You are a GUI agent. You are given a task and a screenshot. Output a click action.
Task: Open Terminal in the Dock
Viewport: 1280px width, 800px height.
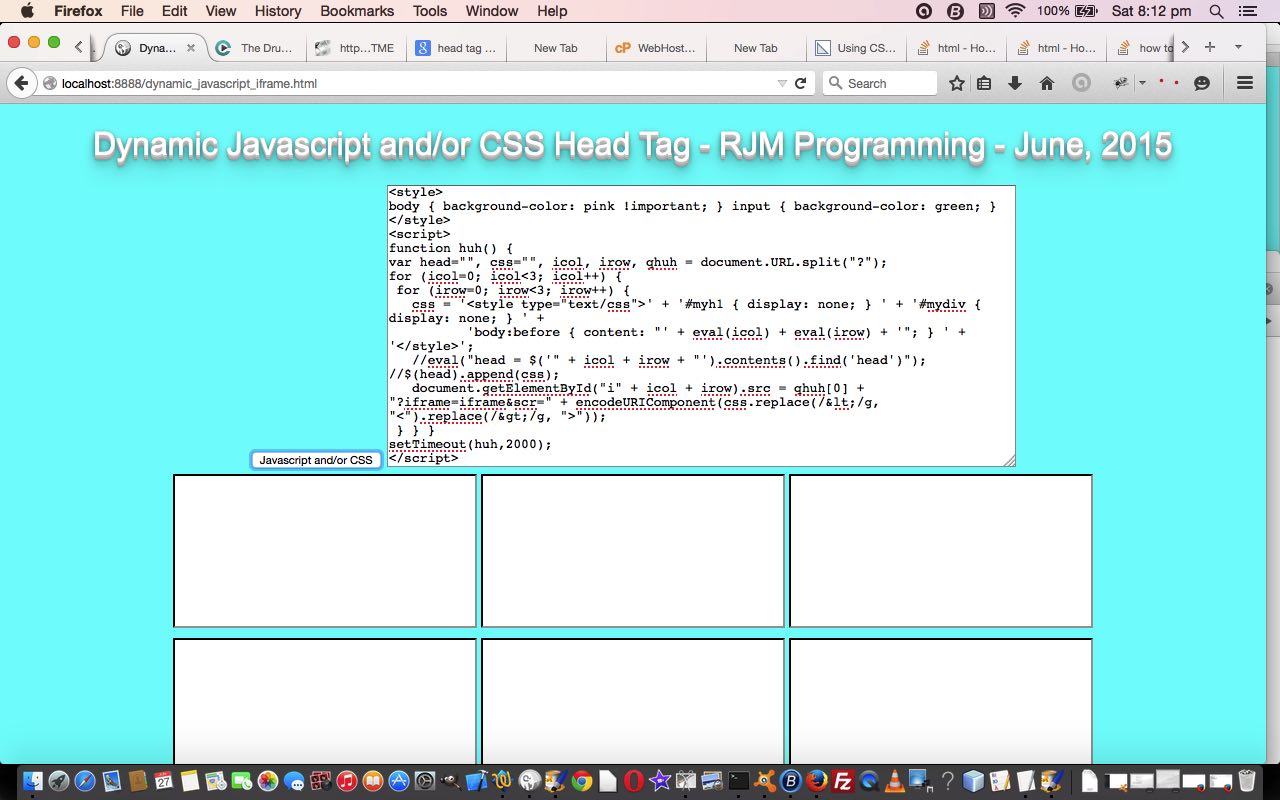pyautogui.click(x=739, y=781)
